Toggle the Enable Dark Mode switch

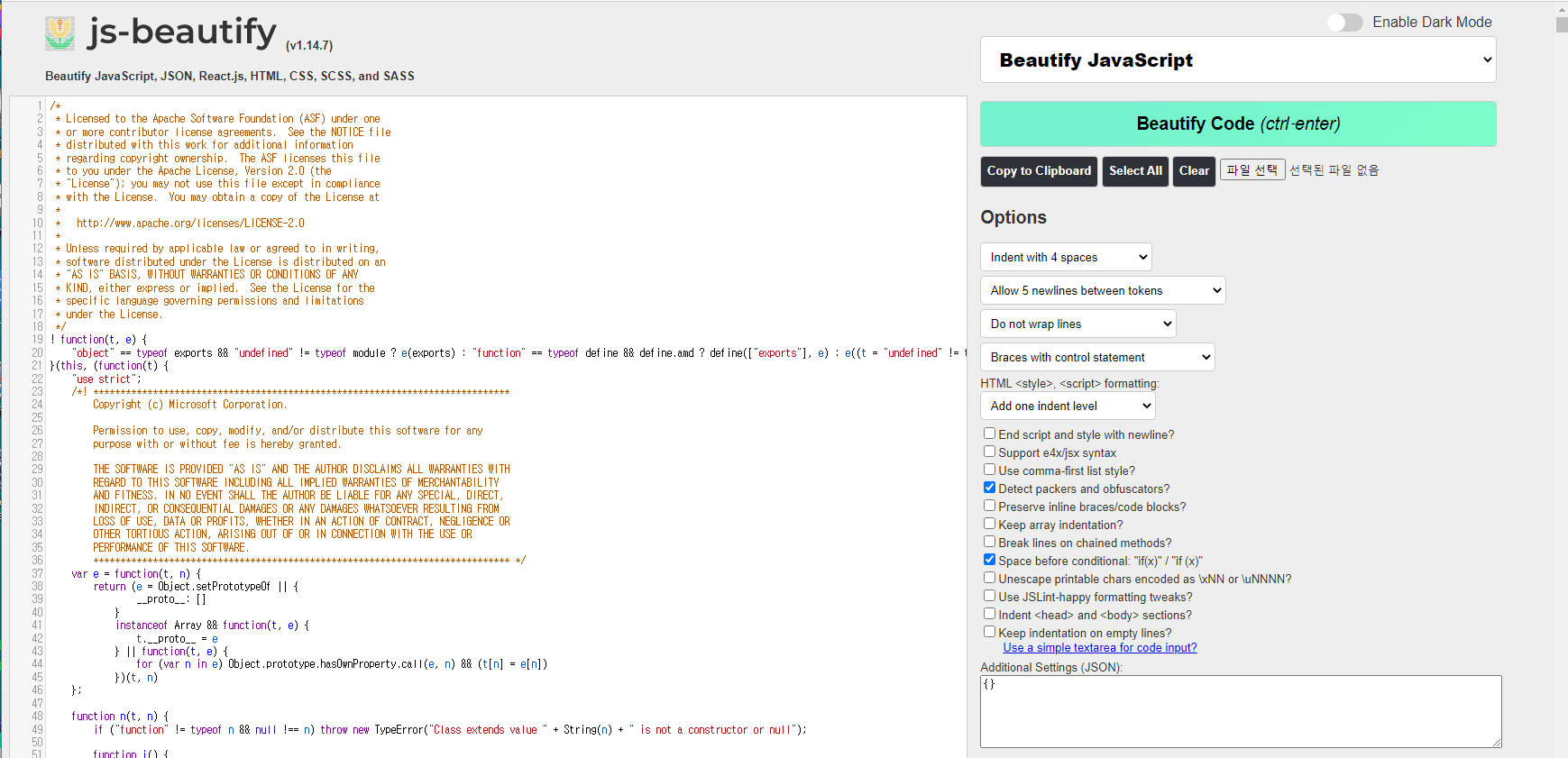[1345, 23]
